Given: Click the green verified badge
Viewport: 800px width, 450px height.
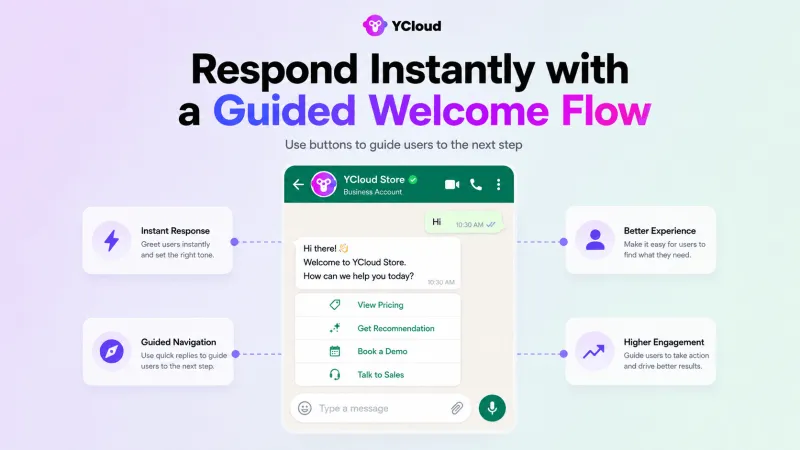Looking at the screenshot, I should tap(413, 180).
